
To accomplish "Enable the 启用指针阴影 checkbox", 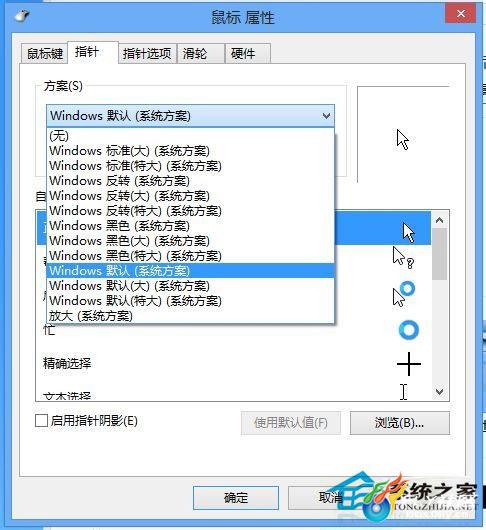I will [41, 421].
